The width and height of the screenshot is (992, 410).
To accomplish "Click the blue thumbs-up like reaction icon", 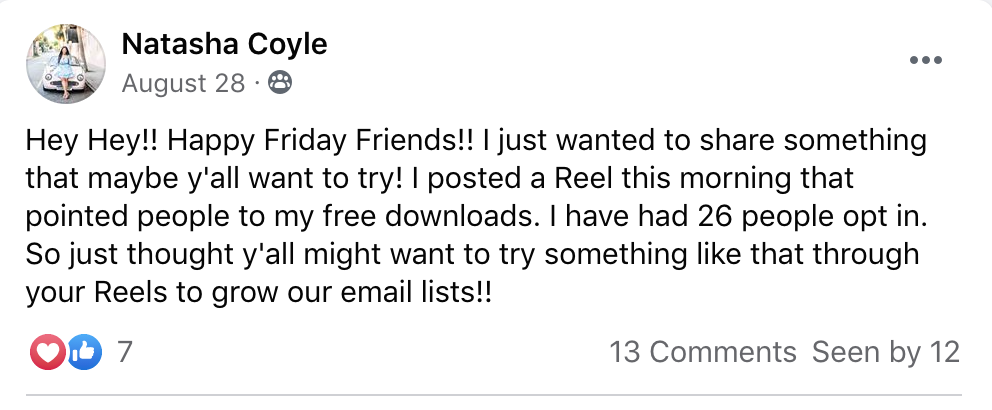I will (x=84, y=352).
